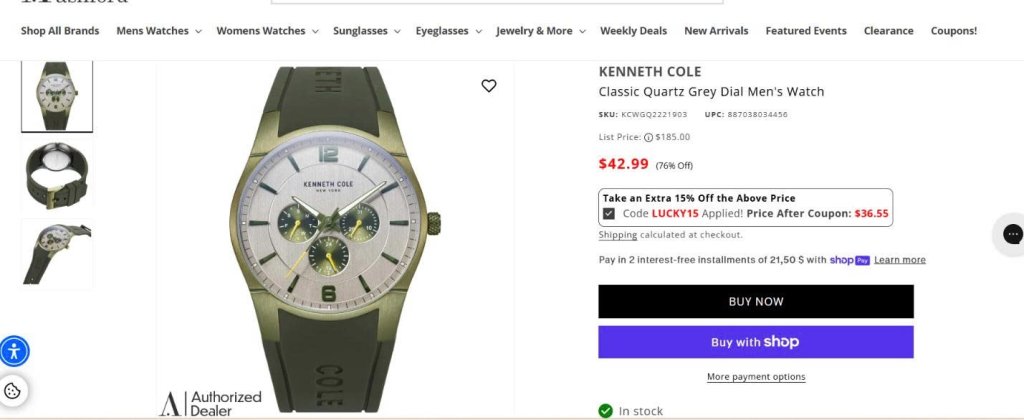Add watch to wishlist with heart icon

pos(488,86)
